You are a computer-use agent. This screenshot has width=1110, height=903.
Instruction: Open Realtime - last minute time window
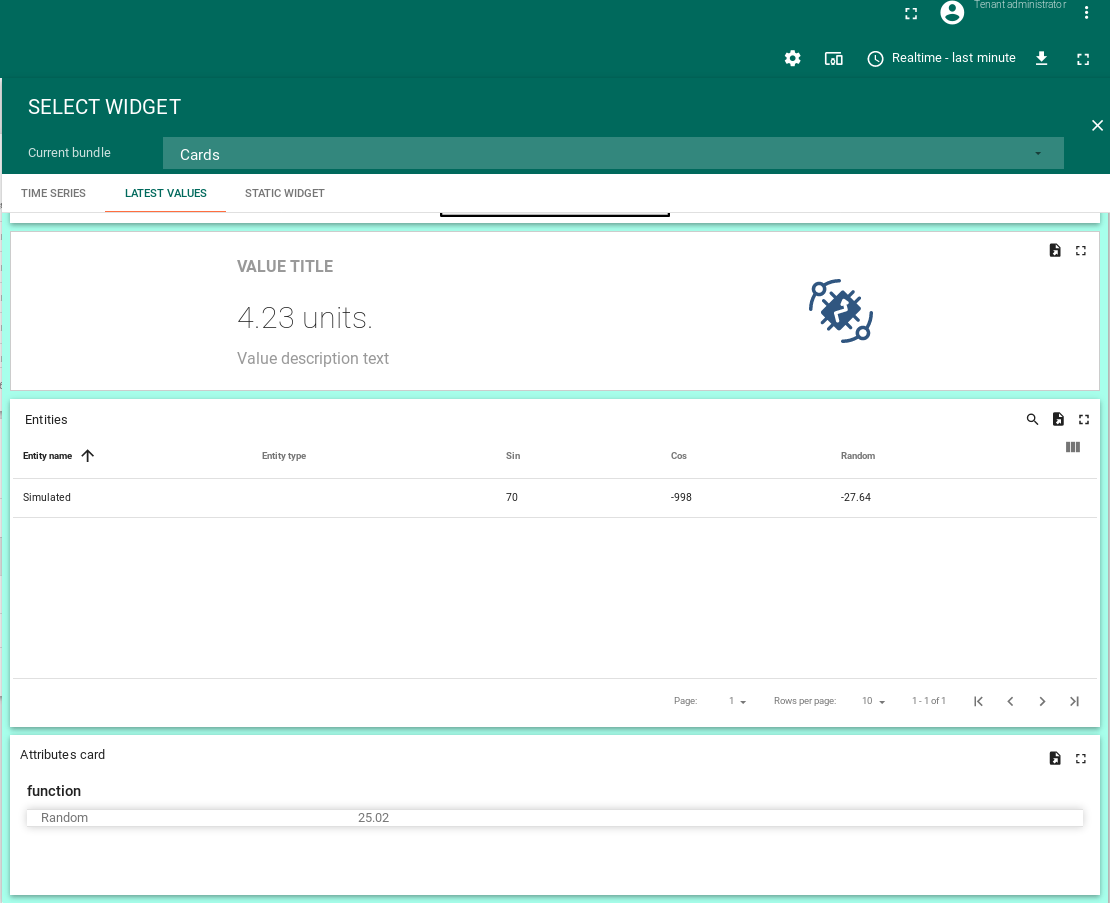942,58
